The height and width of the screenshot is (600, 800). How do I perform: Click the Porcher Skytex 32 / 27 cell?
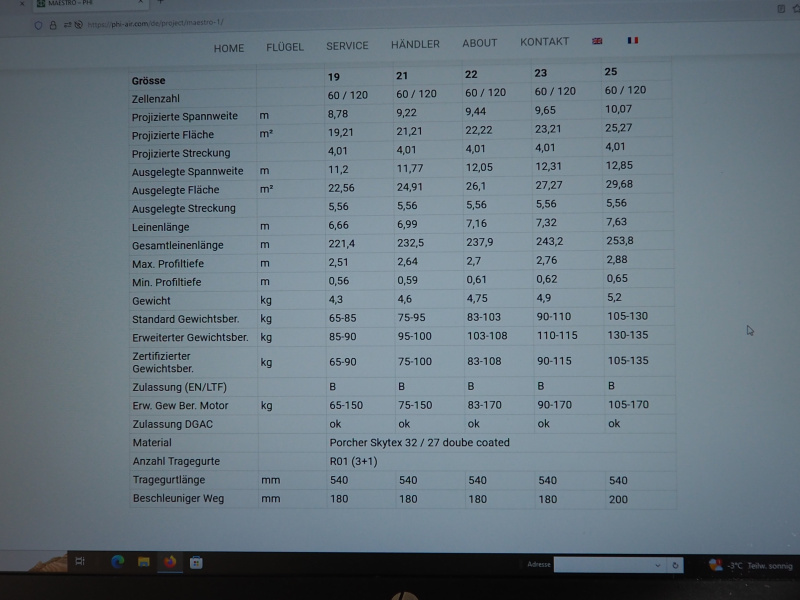(x=419, y=443)
